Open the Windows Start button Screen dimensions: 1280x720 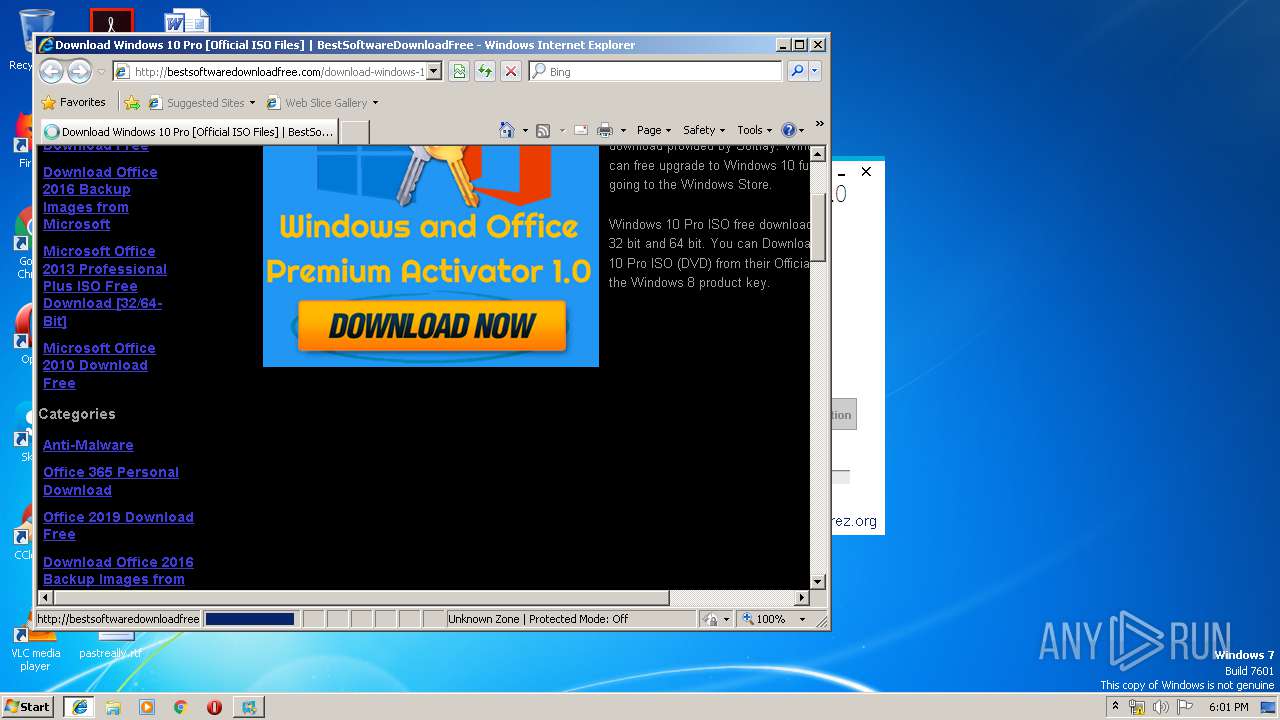click(x=28, y=706)
